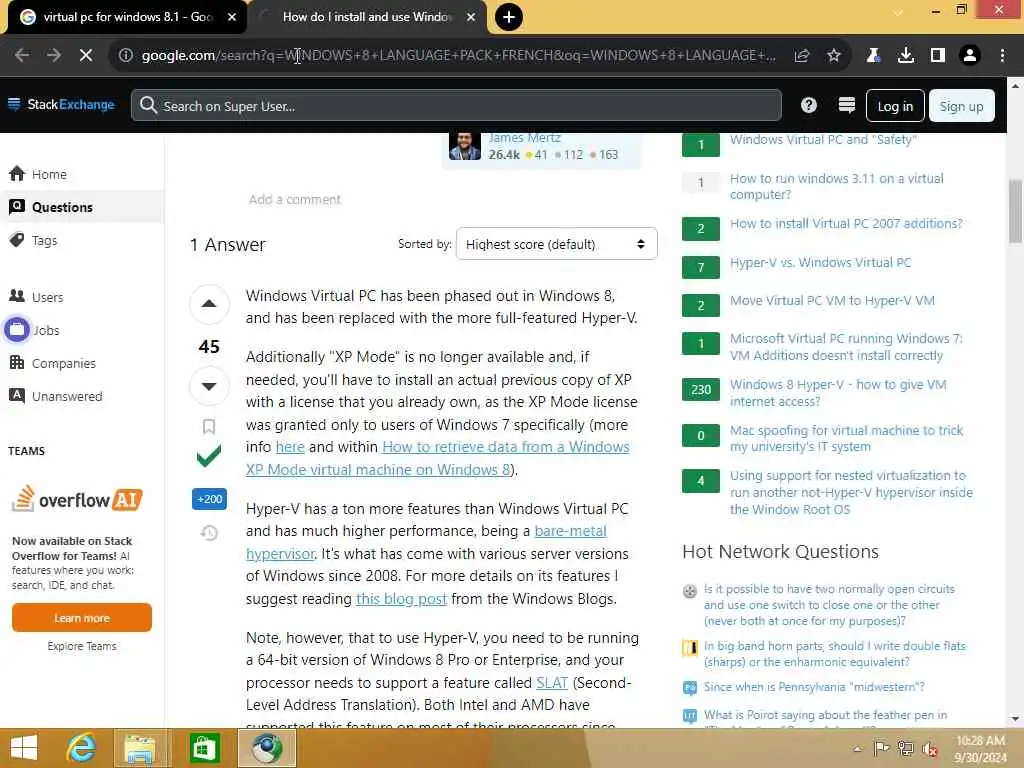Viewport: 1024px width, 768px height.
Task: Click the muted volume icon in system tray
Action: (929, 749)
